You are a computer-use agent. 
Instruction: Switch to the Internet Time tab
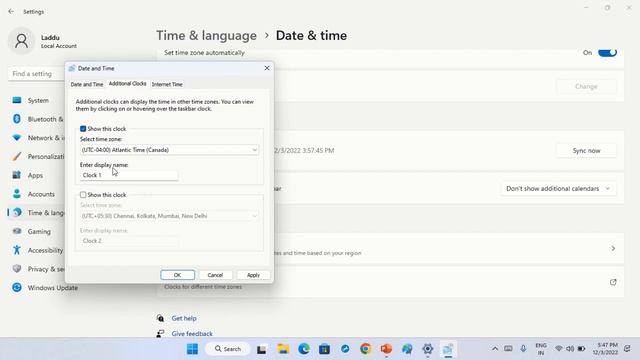[x=167, y=84]
